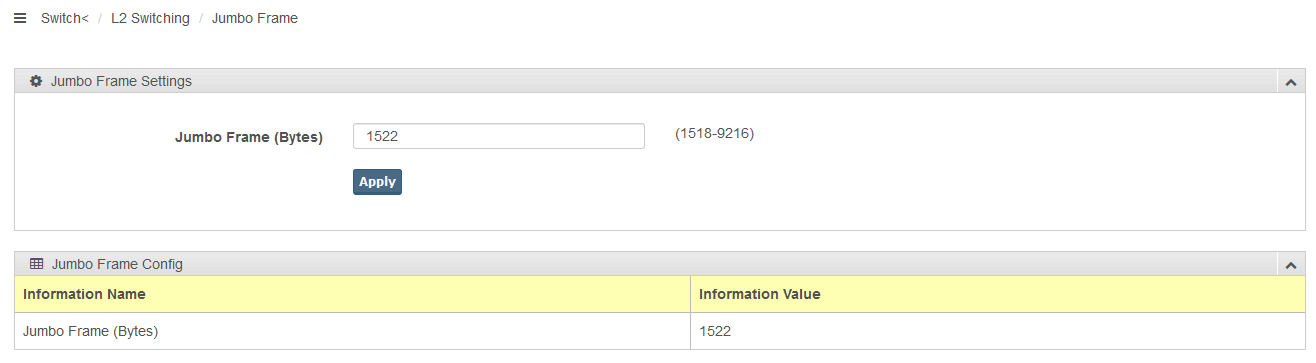Click the Jumbo Frame Settings panel title
Viewport: 1316px width, 363px height.
[121, 81]
